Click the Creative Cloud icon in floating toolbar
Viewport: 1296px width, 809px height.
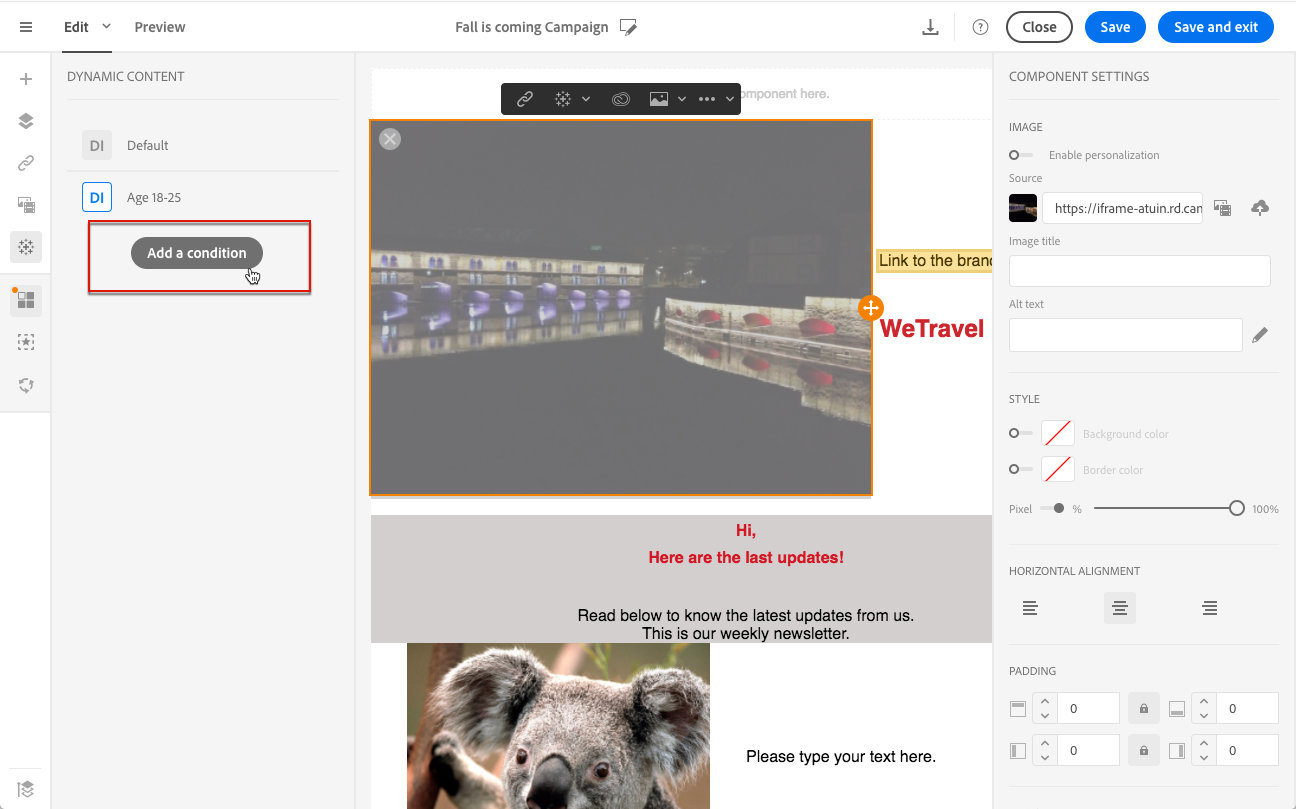[x=621, y=99]
